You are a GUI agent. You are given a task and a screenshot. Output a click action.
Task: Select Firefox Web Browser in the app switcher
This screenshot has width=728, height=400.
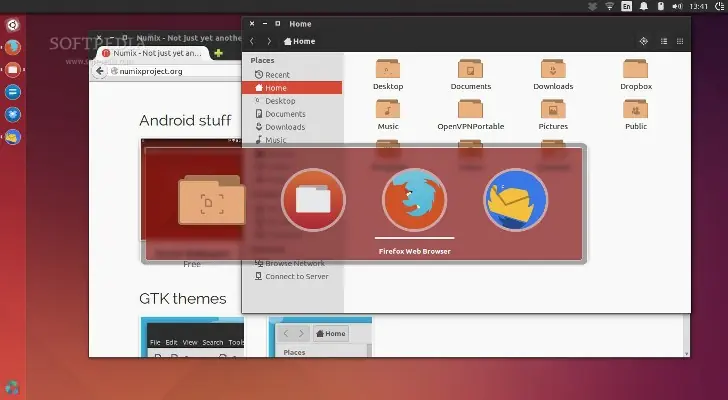pyautogui.click(x=415, y=200)
